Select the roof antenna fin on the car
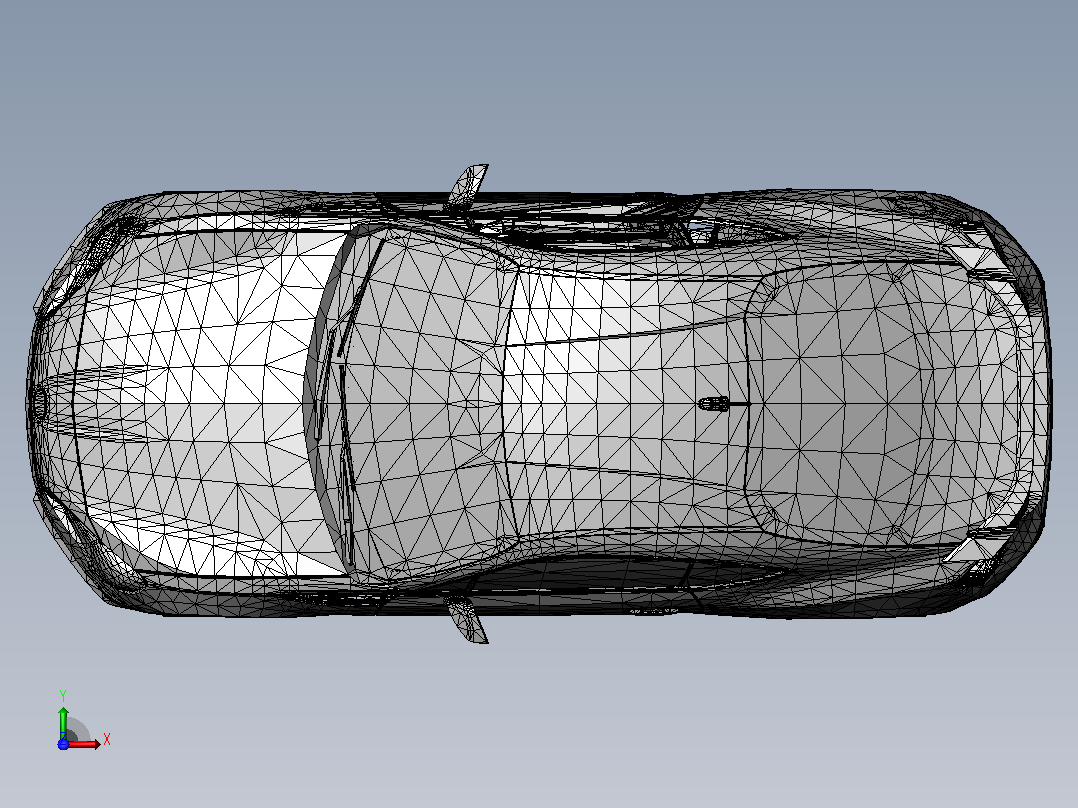 pos(714,404)
